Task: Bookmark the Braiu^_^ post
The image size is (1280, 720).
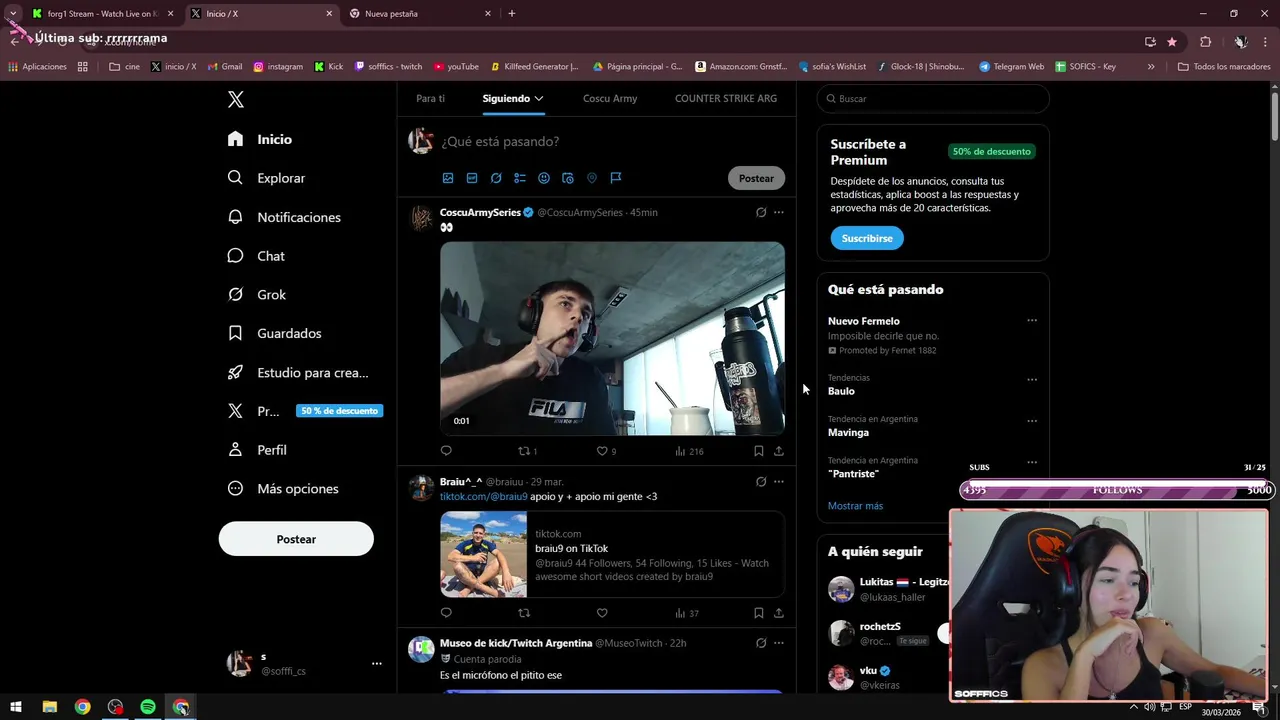Action: [759, 613]
